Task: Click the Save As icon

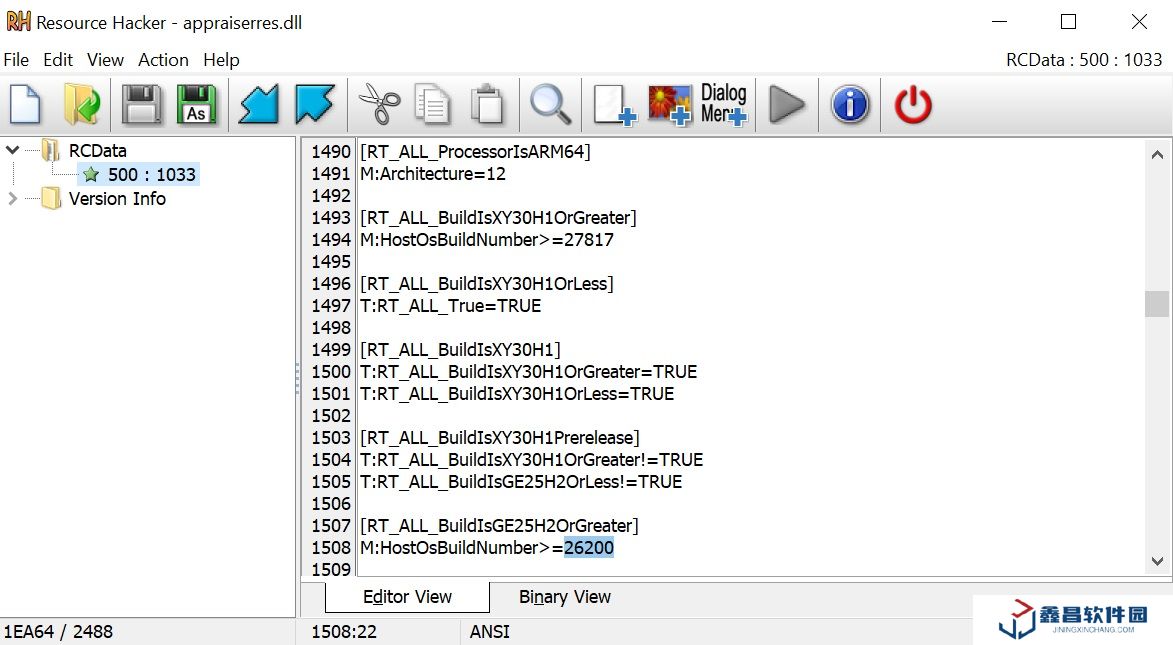Action: click(x=196, y=104)
